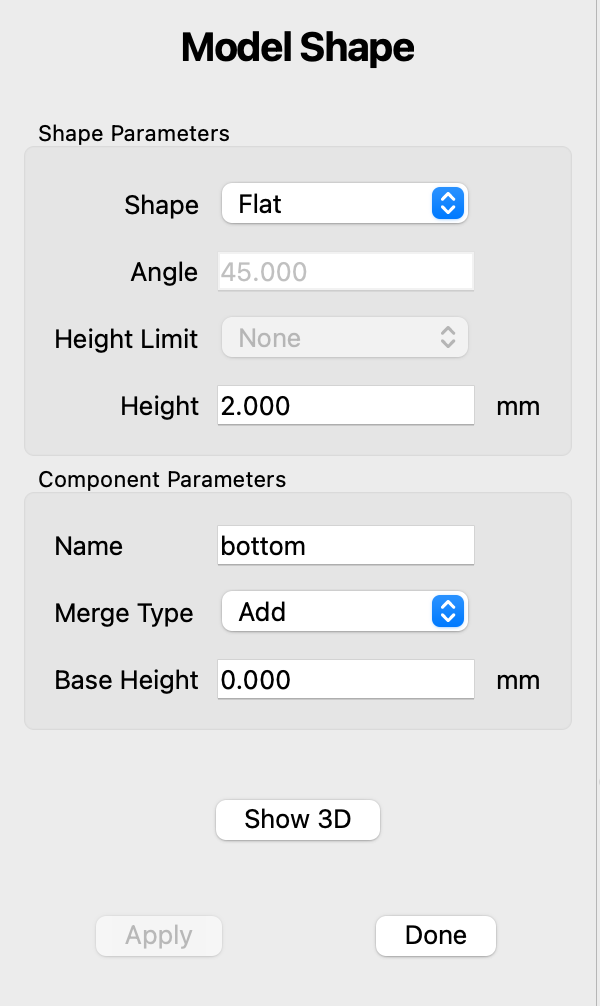This screenshot has height=1006, width=600.
Task: Click the Base Height label text
Action: [127, 680]
